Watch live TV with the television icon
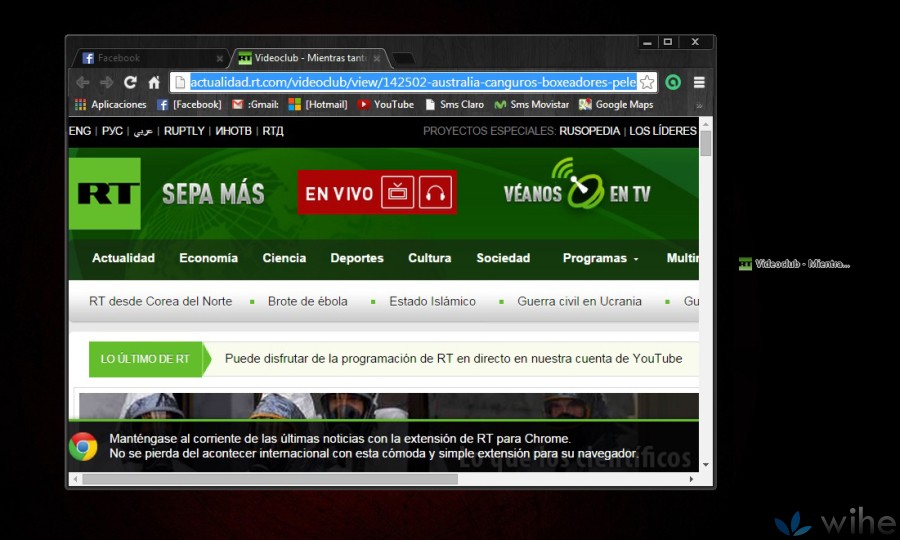Viewport: 900px width, 540px height. pos(397,192)
